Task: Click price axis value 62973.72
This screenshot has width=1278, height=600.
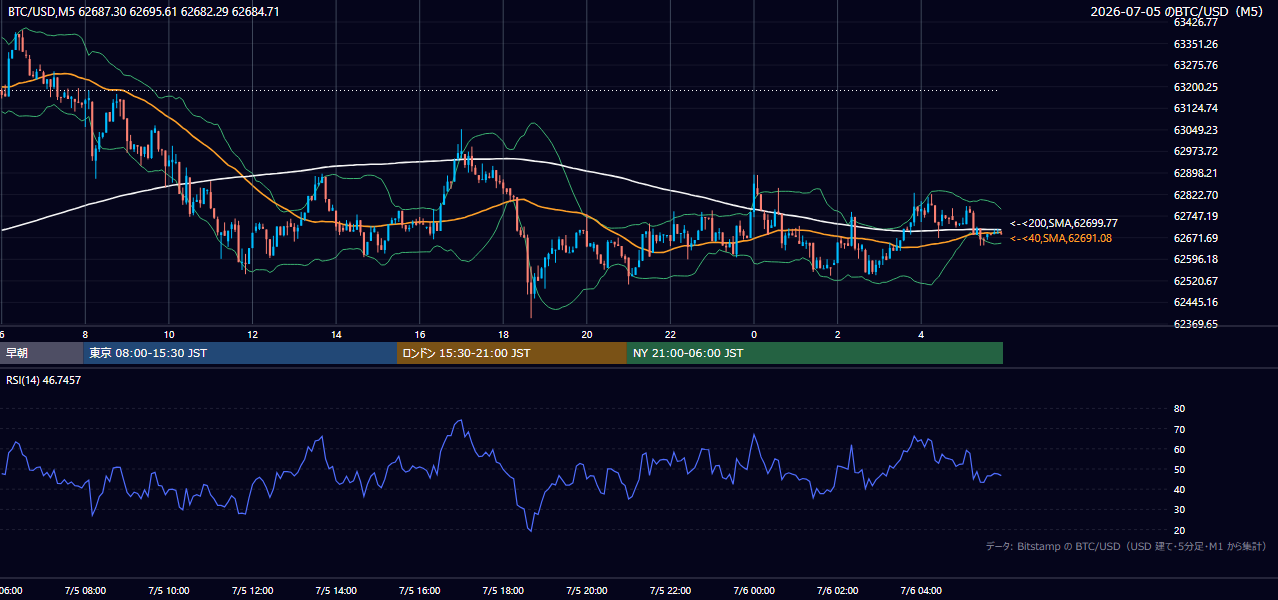Action: [1195, 151]
